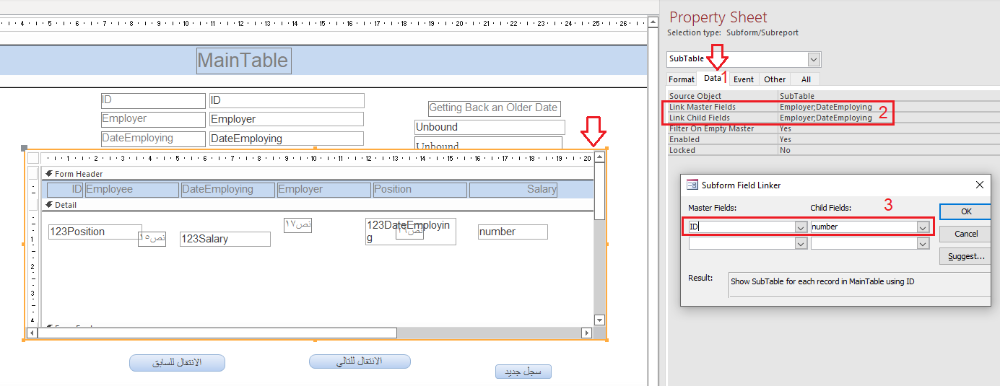
Task: Click the الانتقال للتالي button
Action: point(360,361)
